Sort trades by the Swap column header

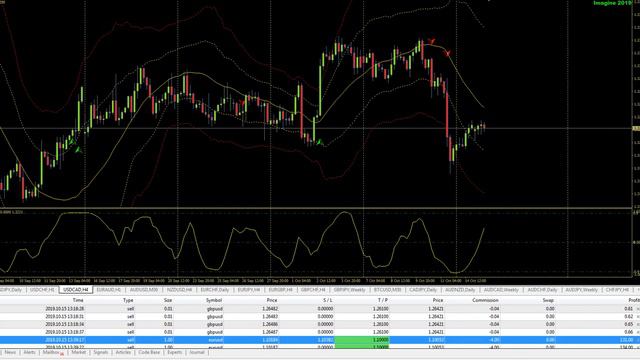[x=548, y=300]
